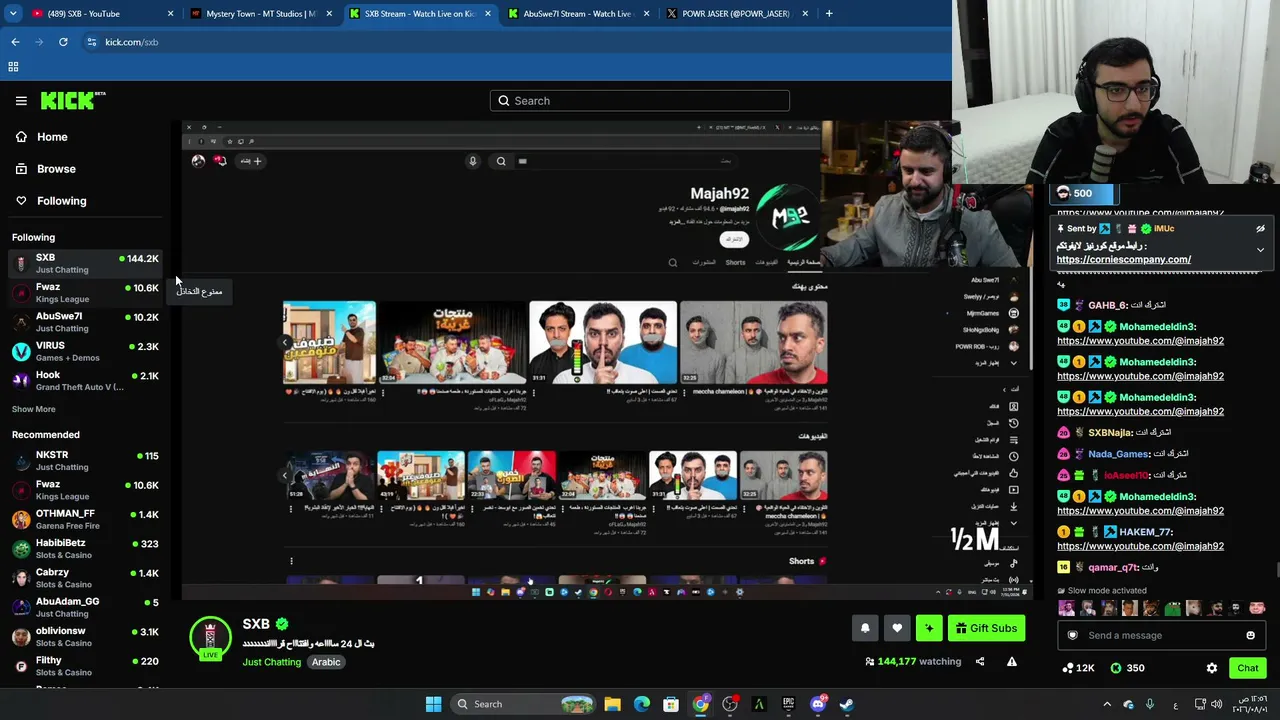Open Google Chrome on the taskbar
1280x720 pixels.
click(700, 704)
